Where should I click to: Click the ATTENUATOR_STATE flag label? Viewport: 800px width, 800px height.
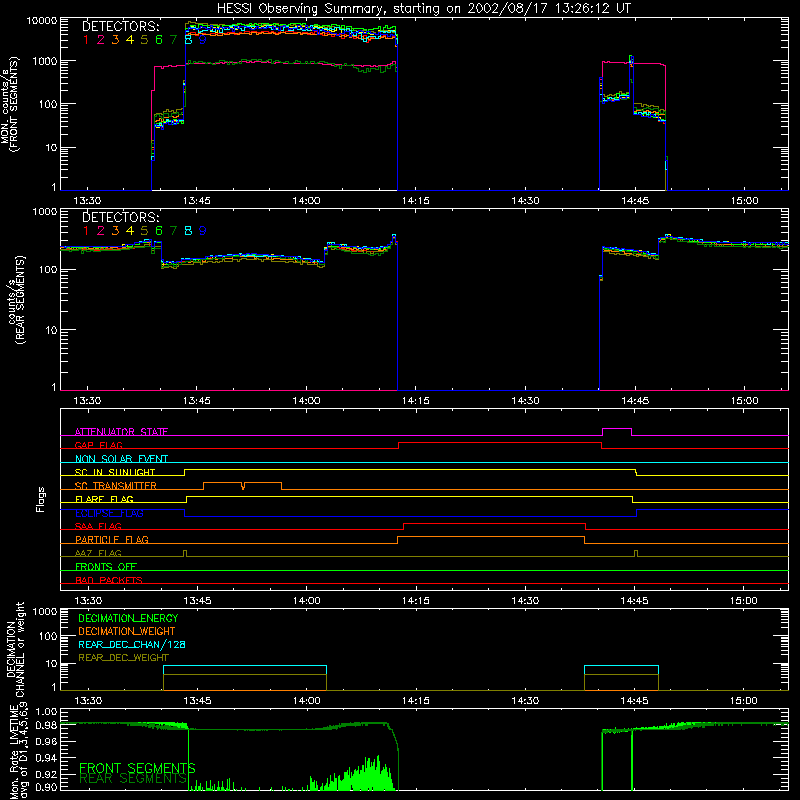[x=121, y=432]
